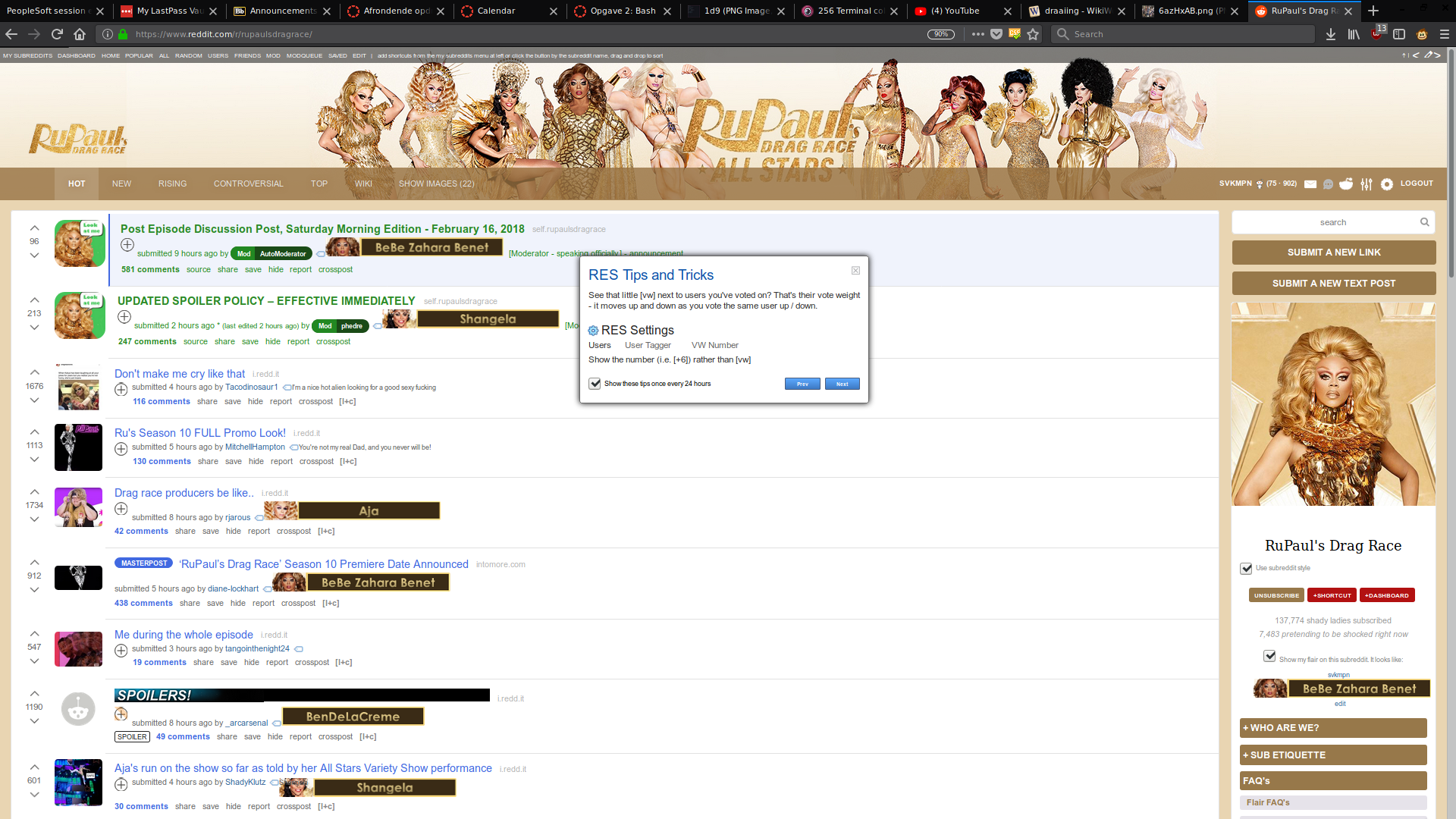Image resolution: width=1456 pixels, height=819 pixels.
Task: Uncheck 'Show these tips once every 24 hours'
Action: coord(595,384)
